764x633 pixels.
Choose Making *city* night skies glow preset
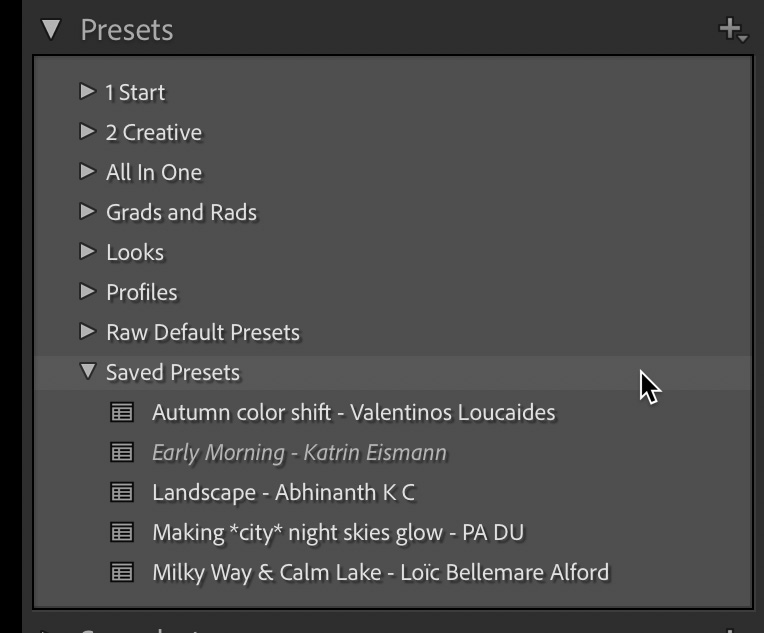[338, 532]
